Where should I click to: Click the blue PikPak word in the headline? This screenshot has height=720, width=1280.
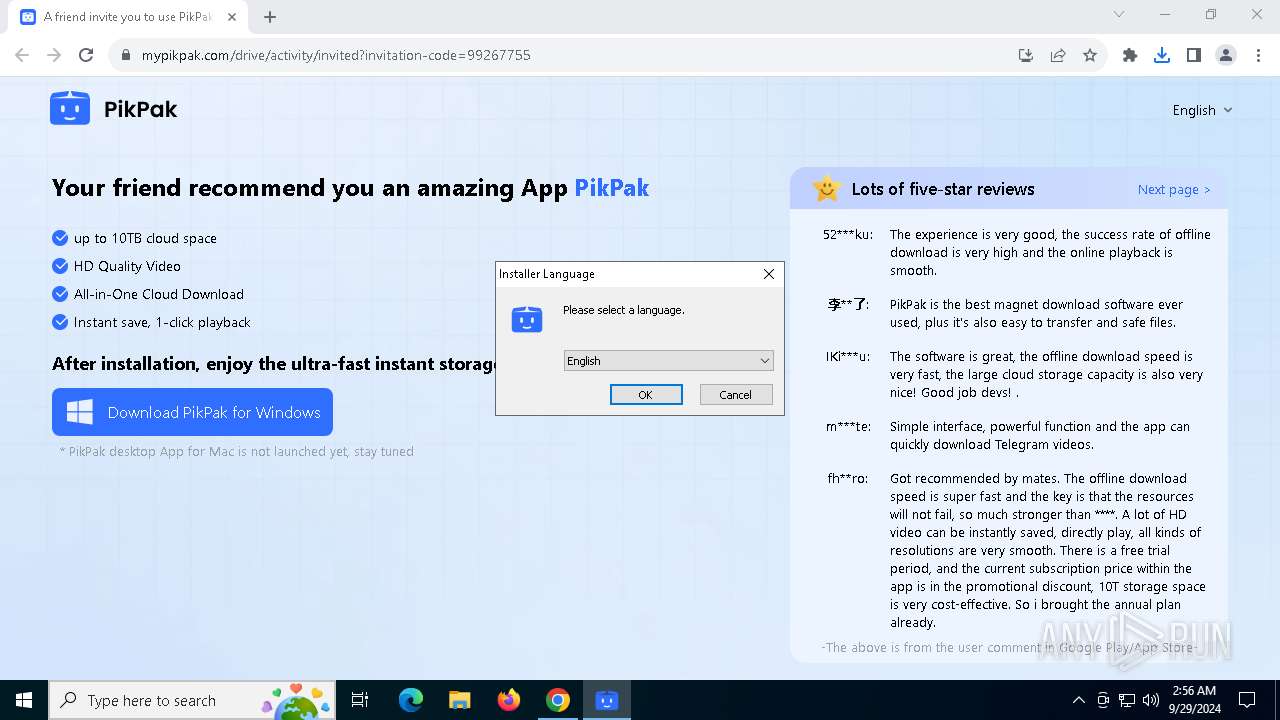tap(611, 187)
